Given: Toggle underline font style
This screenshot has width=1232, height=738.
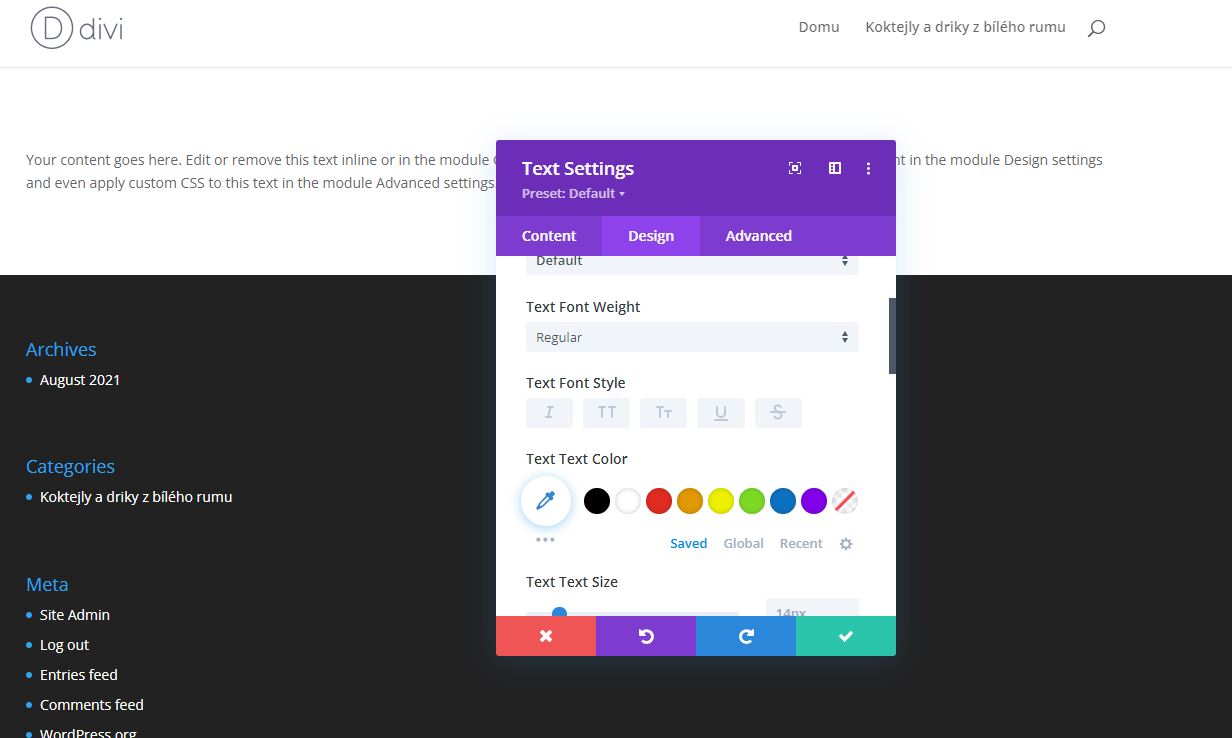Looking at the screenshot, I should [x=721, y=413].
